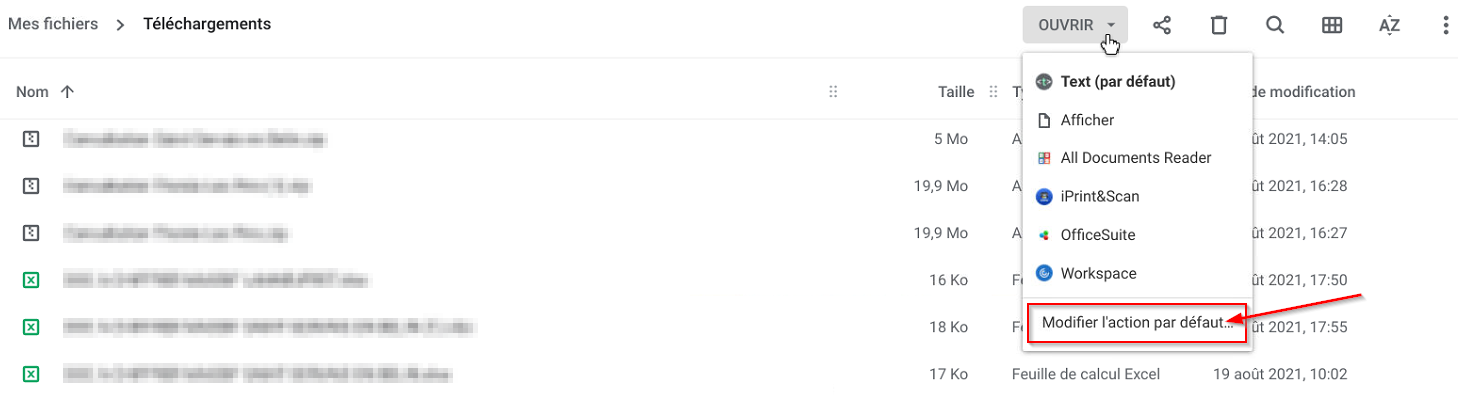Click the share icon in the toolbar
Viewport: 1458px width, 398px height.
1162,25
